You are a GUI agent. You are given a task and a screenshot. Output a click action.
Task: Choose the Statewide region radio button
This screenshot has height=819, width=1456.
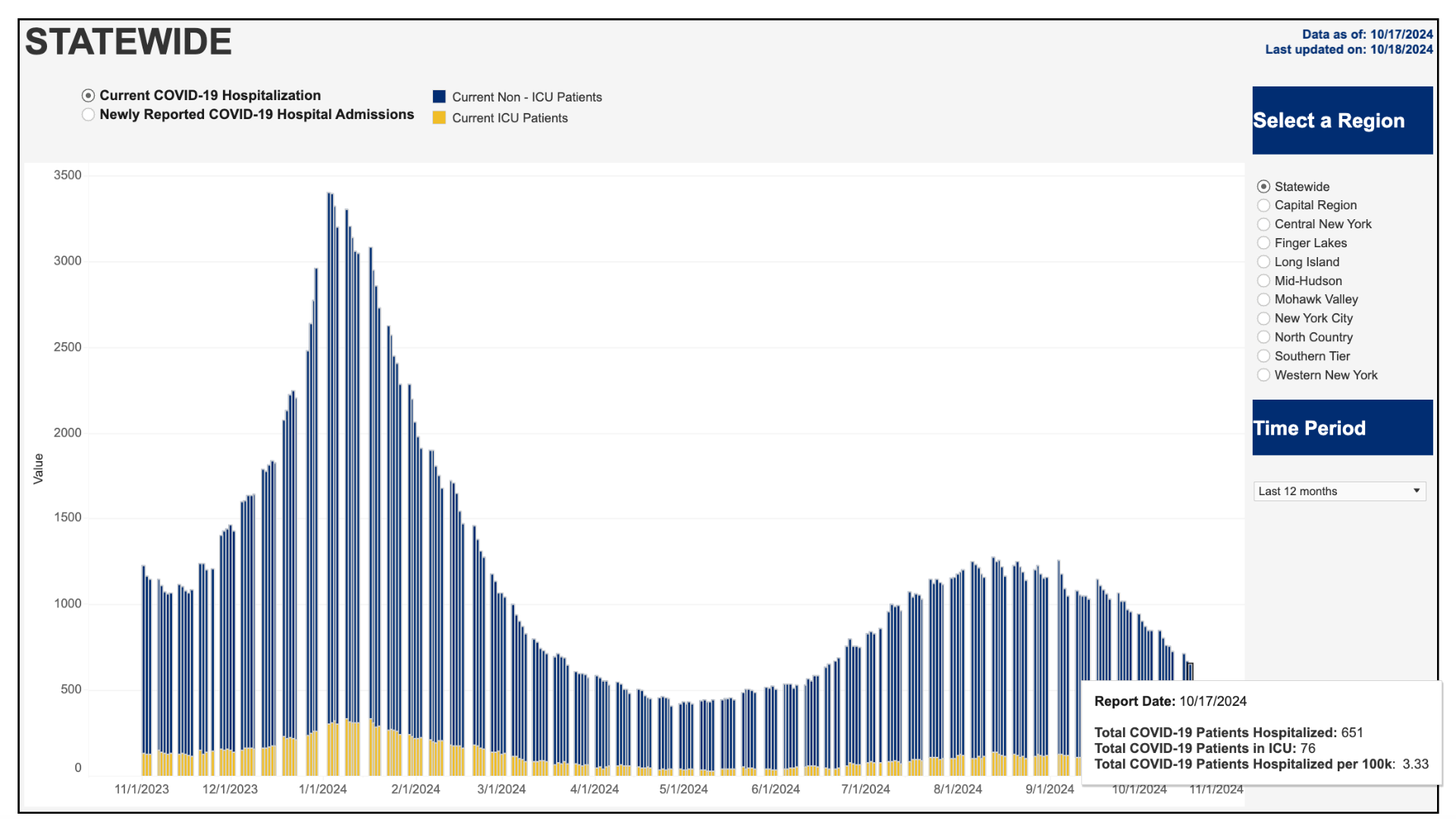(x=1263, y=187)
